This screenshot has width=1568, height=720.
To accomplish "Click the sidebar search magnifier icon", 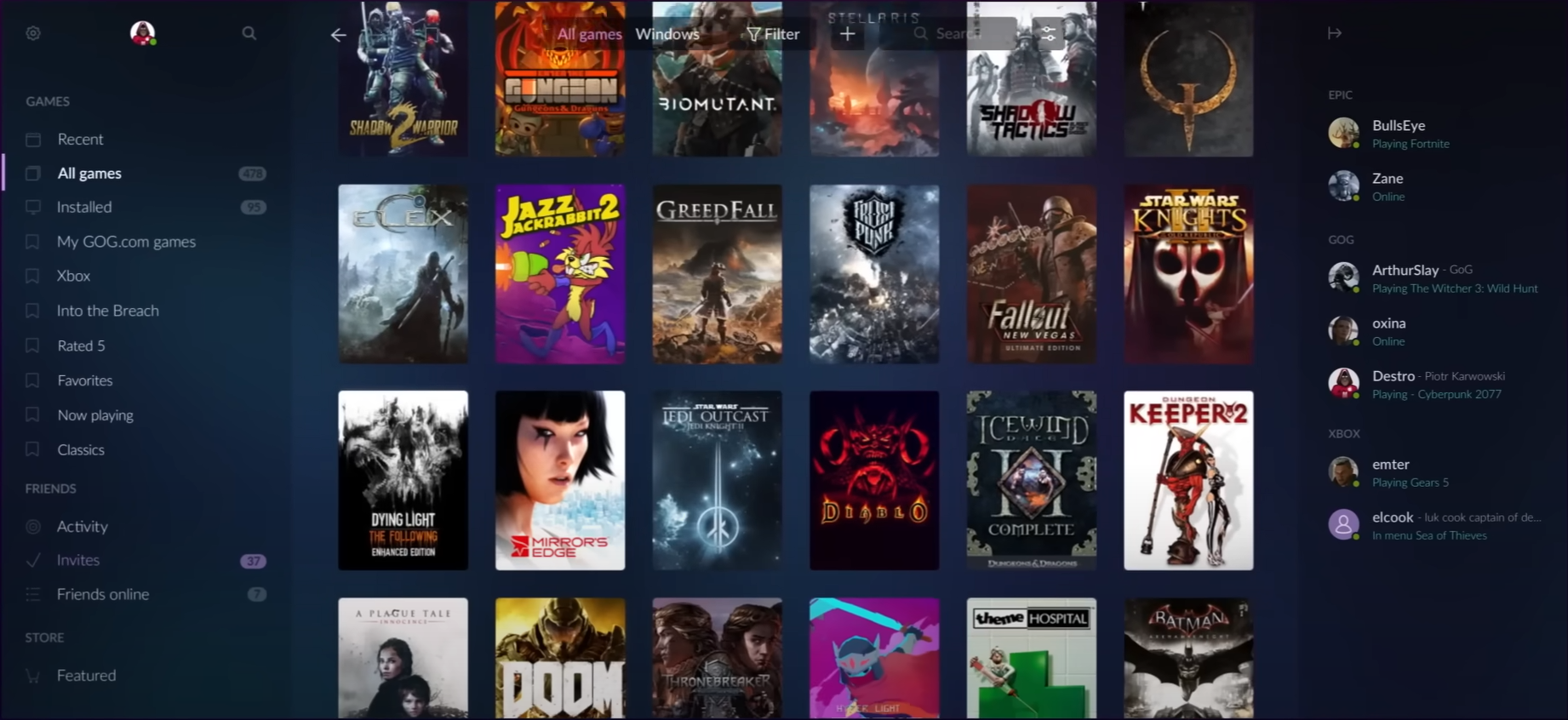I will [x=249, y=33].
